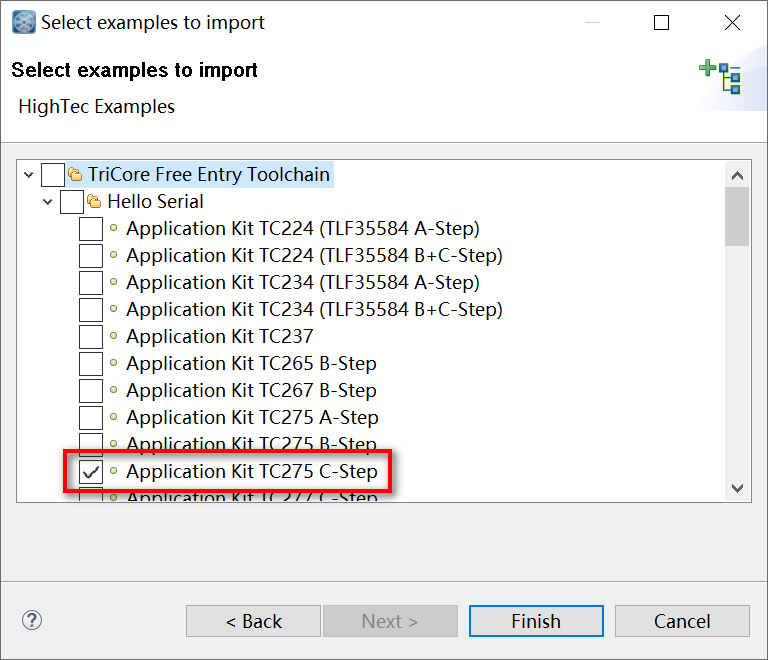Click scrollbar up arrow in examples list

pyautogui.click(x=737, y=175)
